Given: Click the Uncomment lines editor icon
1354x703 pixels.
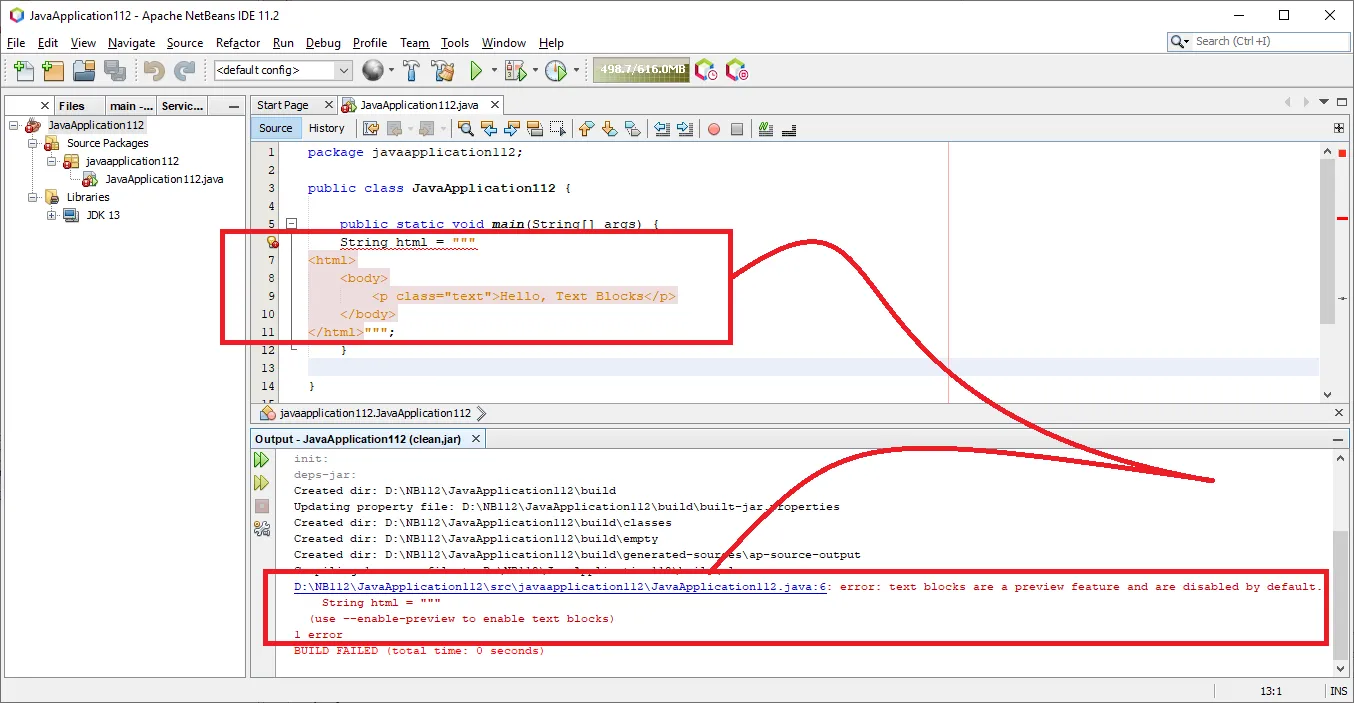Looking at the screenshot, I should (789, 128).
